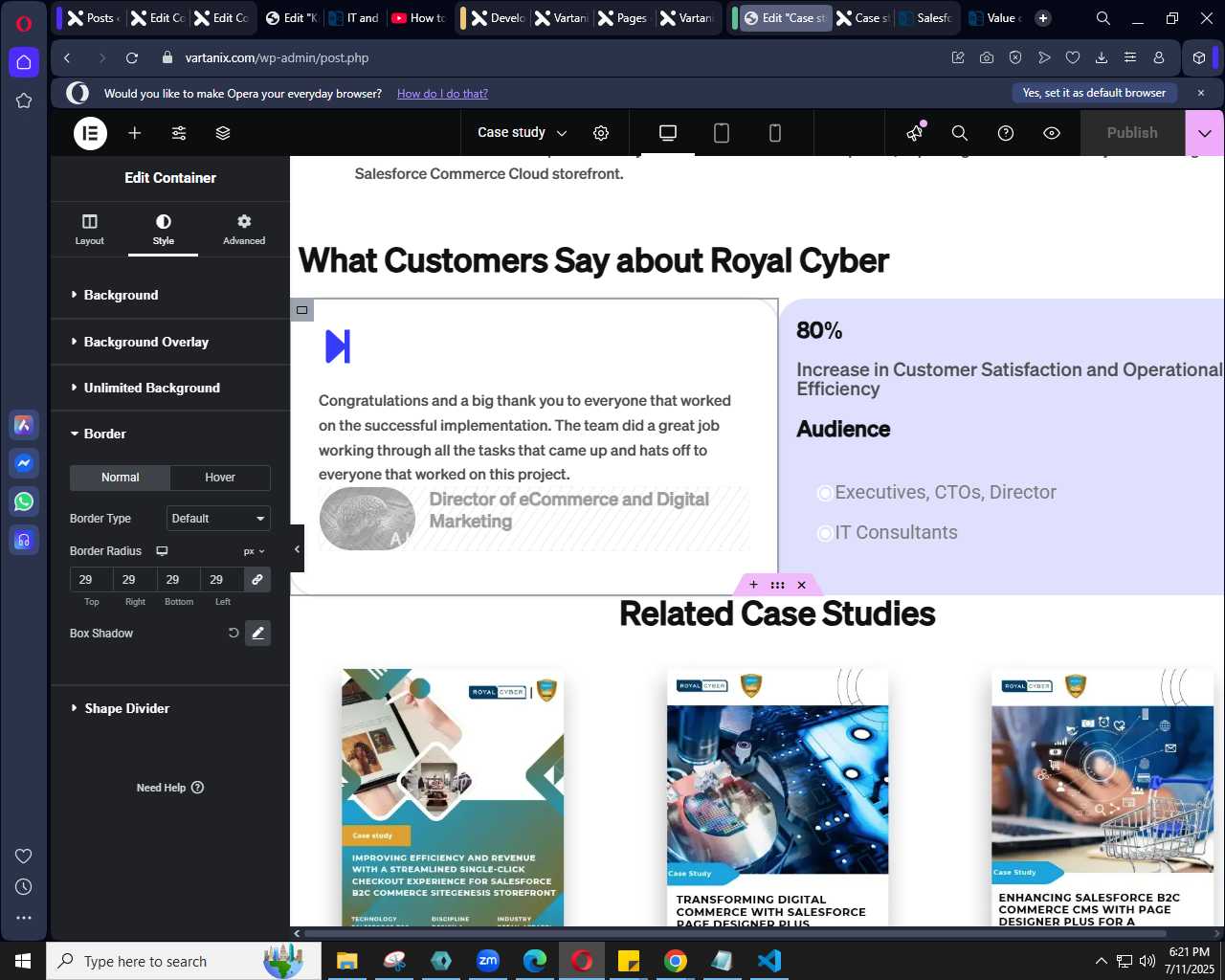1225x980 pixels.
Task: Open Elementor help question icon
Action: 1006,133
